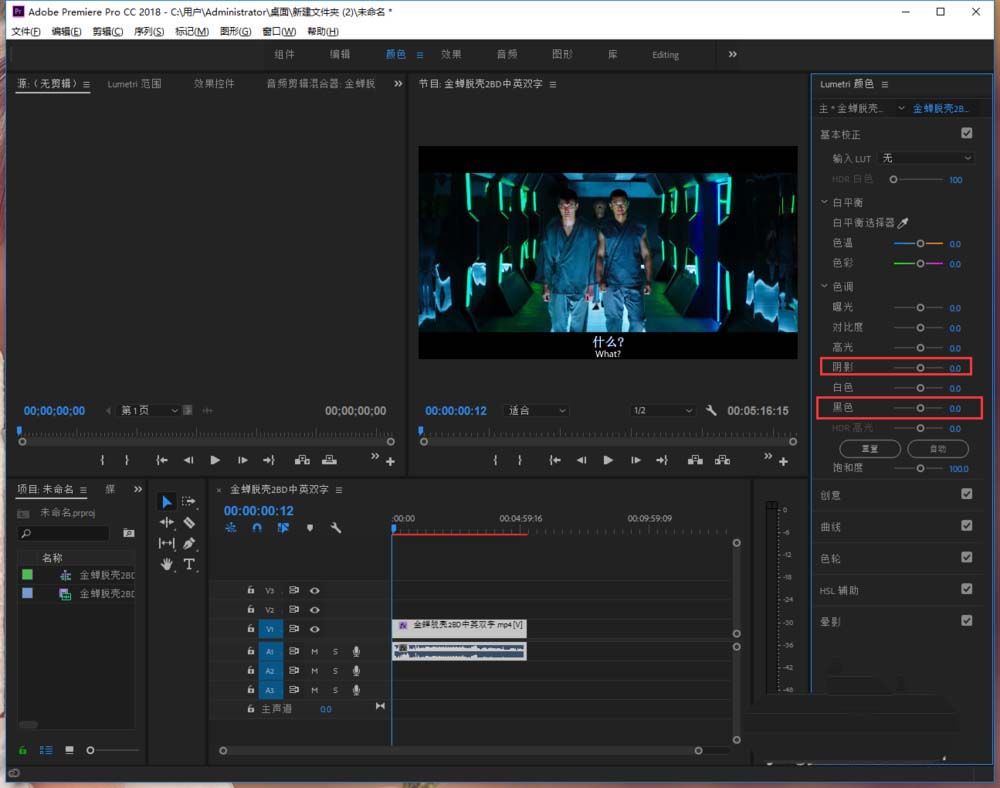This screenshot has width=1000, height=788.
Task: Open the 适合 zoom level dropdown
Action: pos(536,411)
